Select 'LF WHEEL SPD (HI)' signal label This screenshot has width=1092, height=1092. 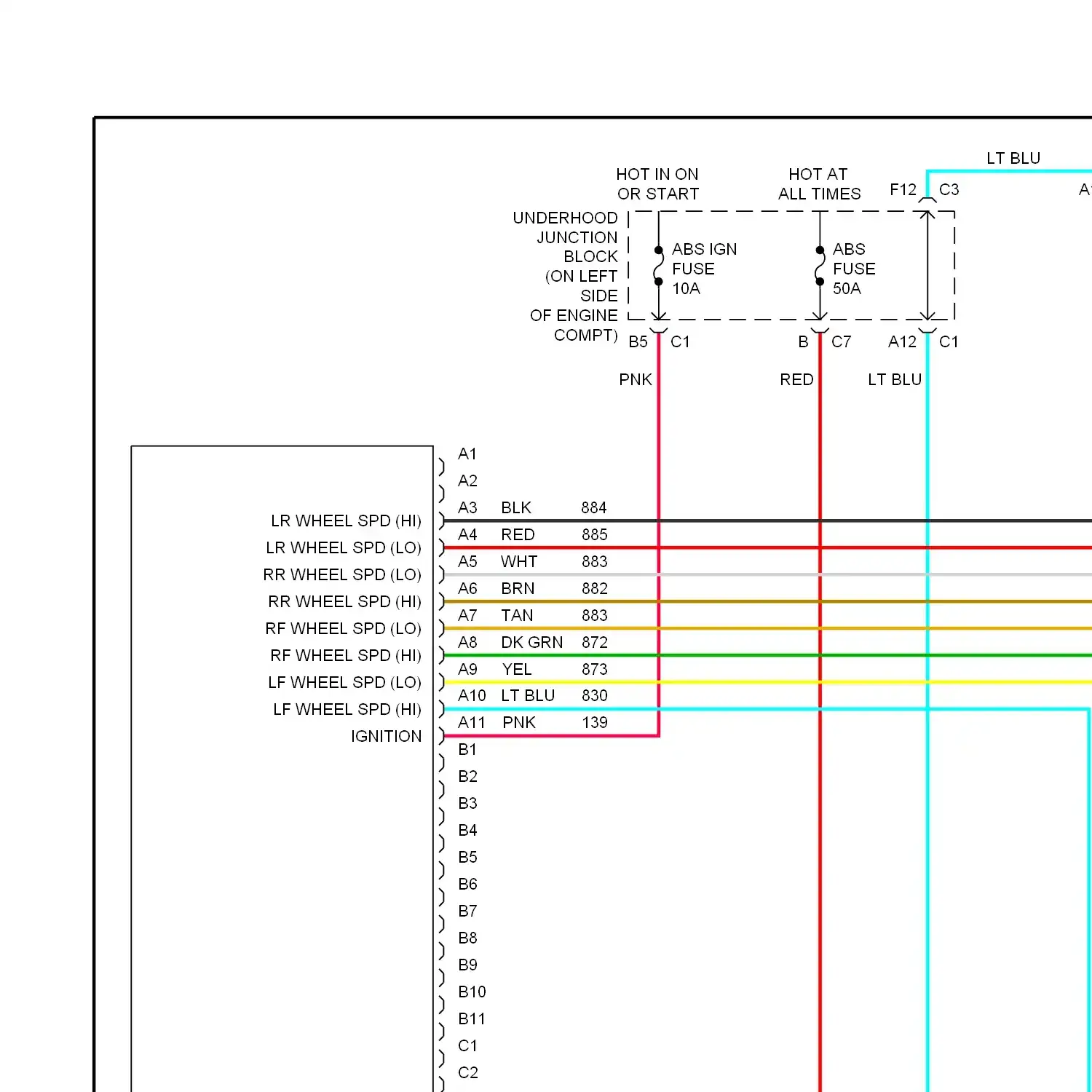point(347,710)
